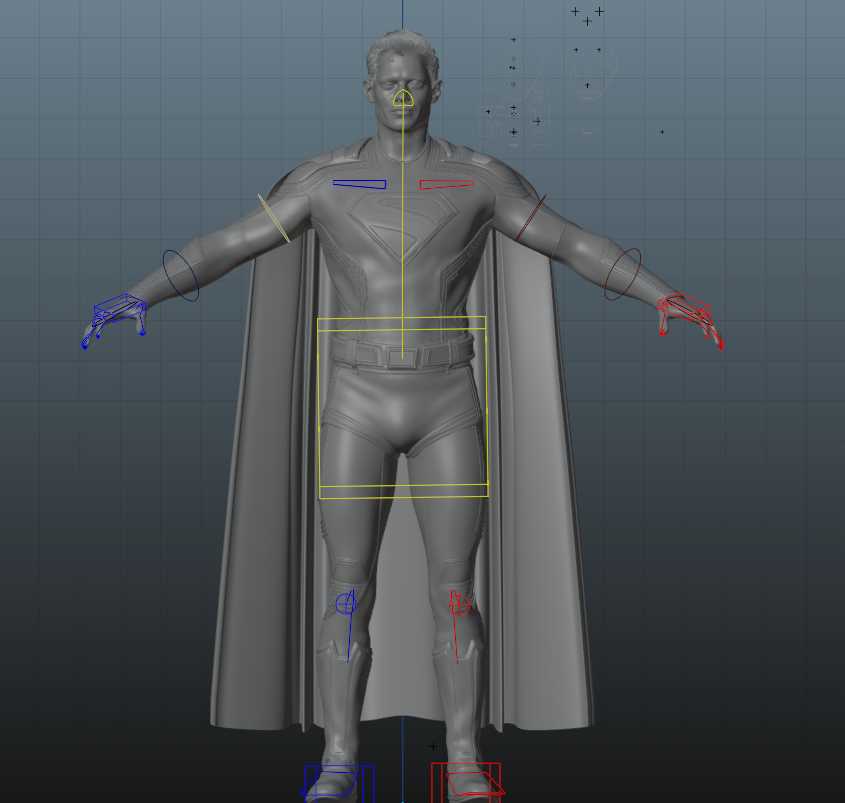
Task: Select the red knee pole-vector circle
Action: (460, 606)
